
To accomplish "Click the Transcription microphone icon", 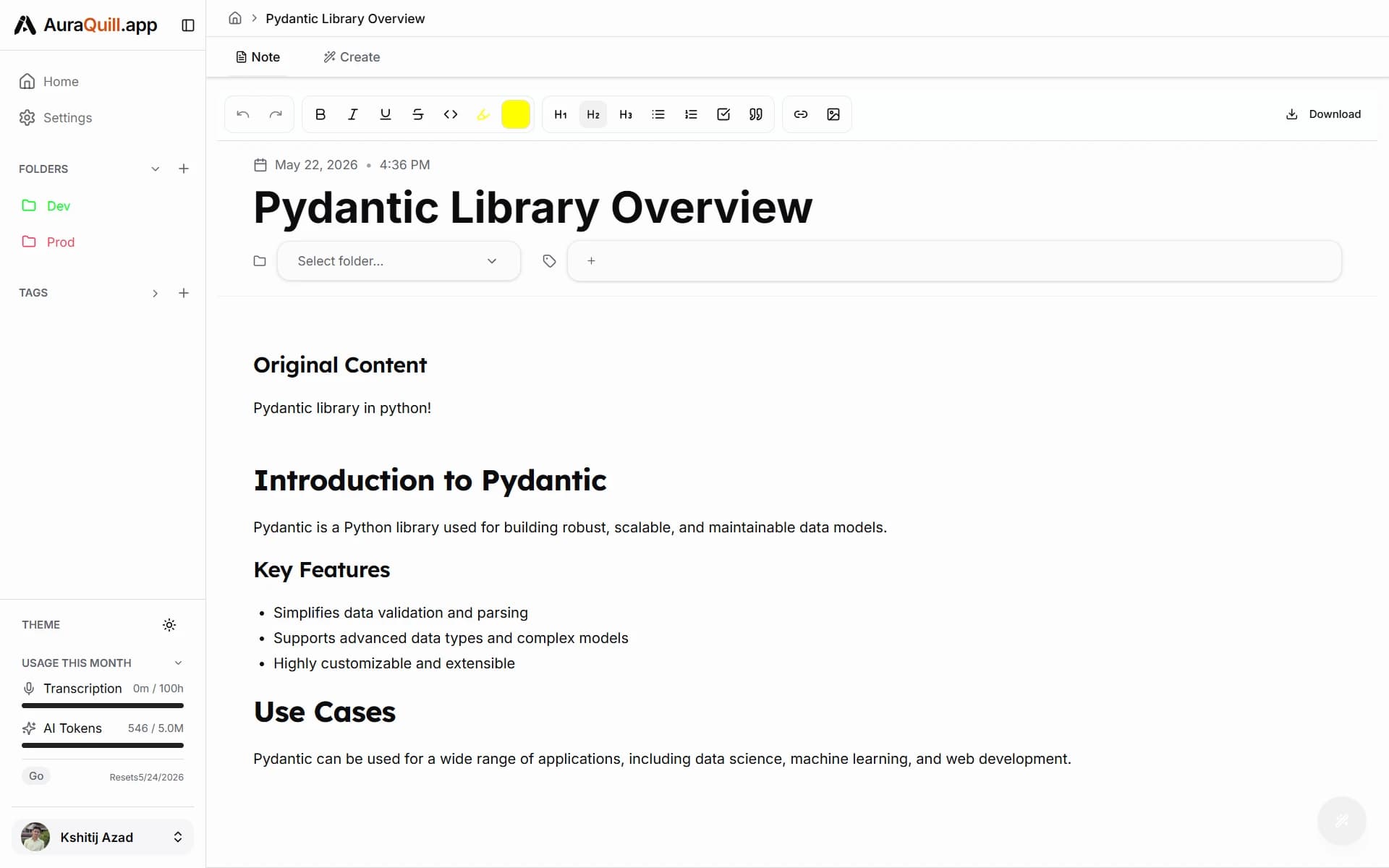I will point(29,689).
